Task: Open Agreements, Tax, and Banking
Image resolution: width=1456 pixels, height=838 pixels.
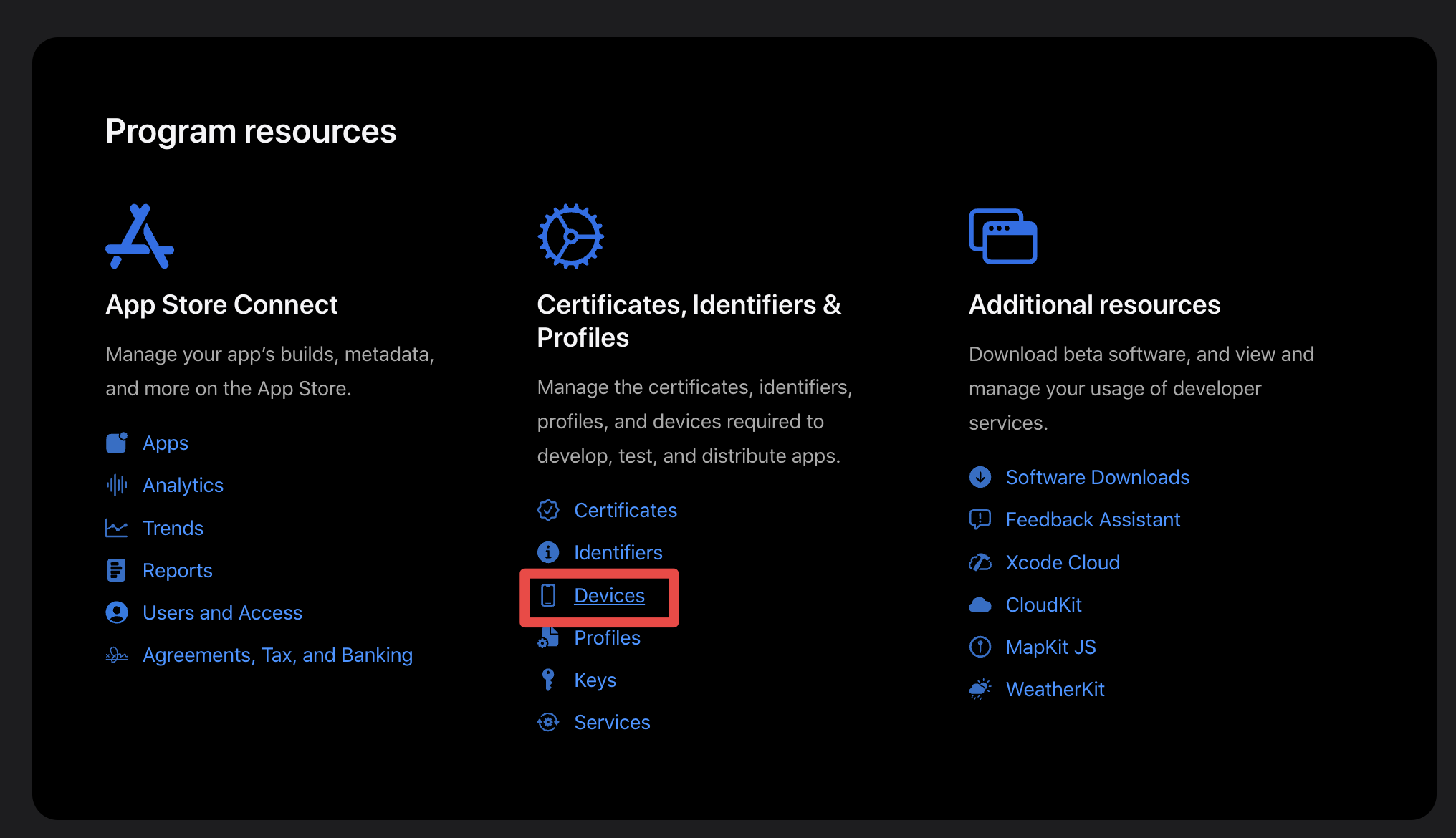Action: point(277,655)
